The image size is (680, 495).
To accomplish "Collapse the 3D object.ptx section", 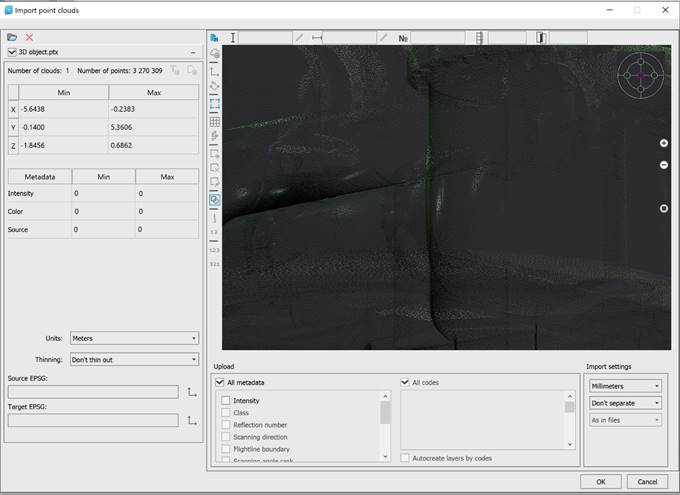I will [193, 52].
